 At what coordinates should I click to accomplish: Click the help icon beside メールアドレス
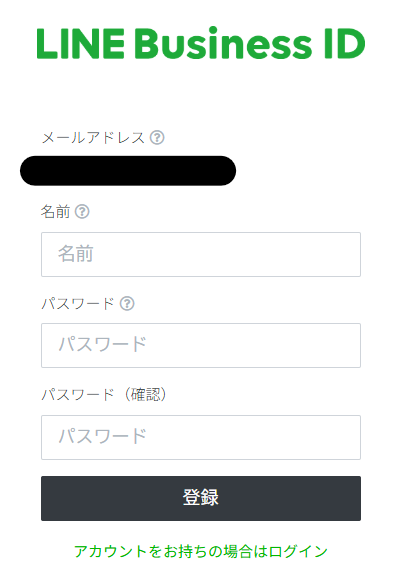click(157, 138)
